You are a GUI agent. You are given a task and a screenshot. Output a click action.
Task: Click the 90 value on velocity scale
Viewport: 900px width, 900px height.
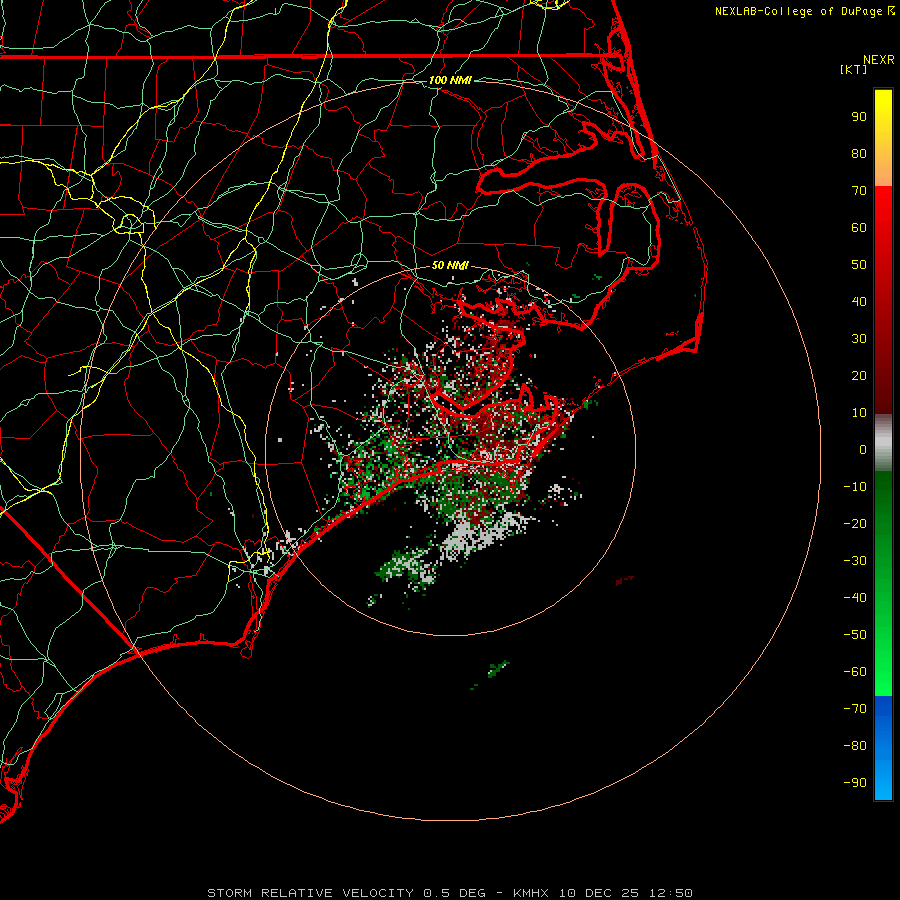click(859, 117)
